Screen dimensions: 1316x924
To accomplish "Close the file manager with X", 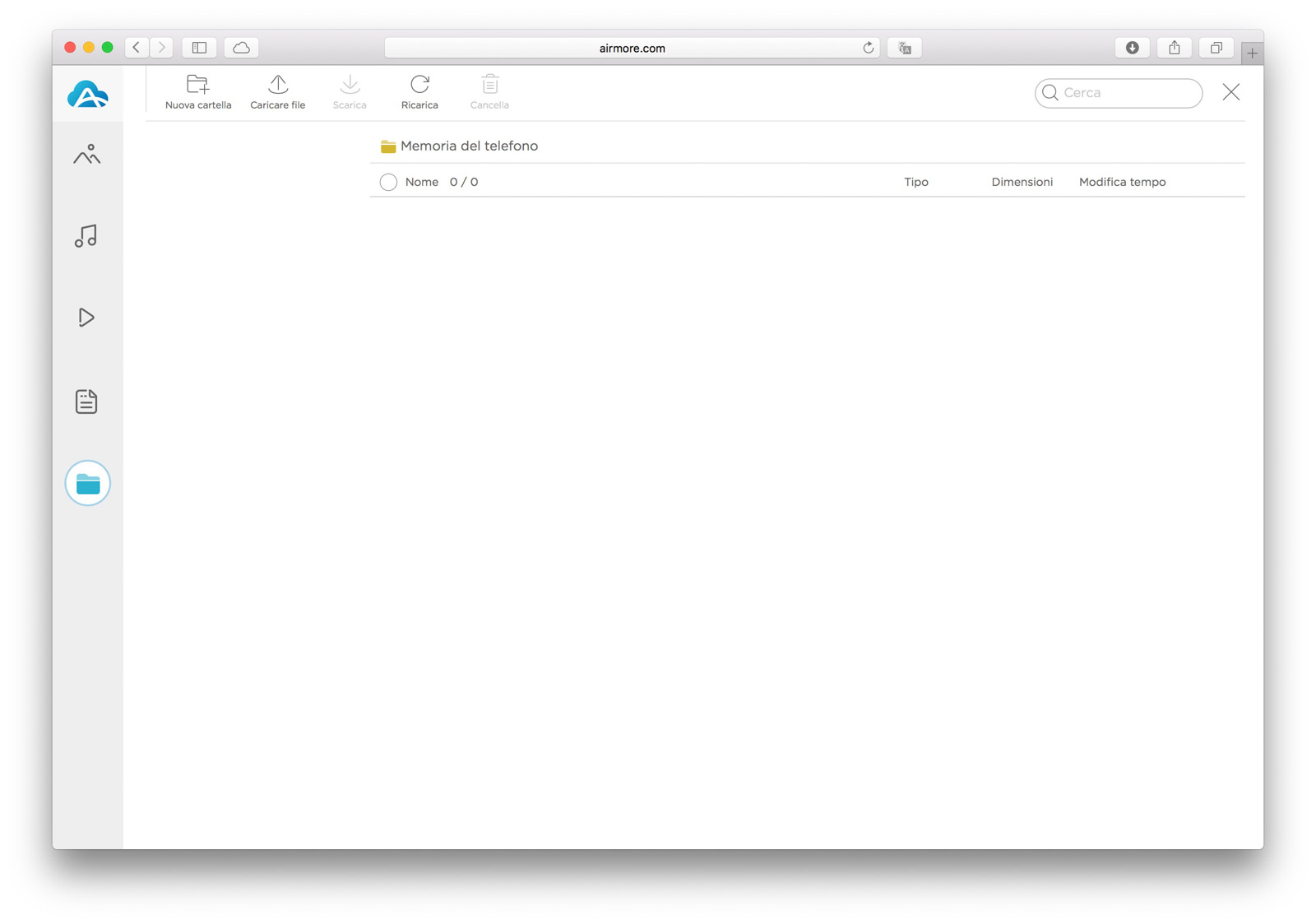I will [1231, 92].
